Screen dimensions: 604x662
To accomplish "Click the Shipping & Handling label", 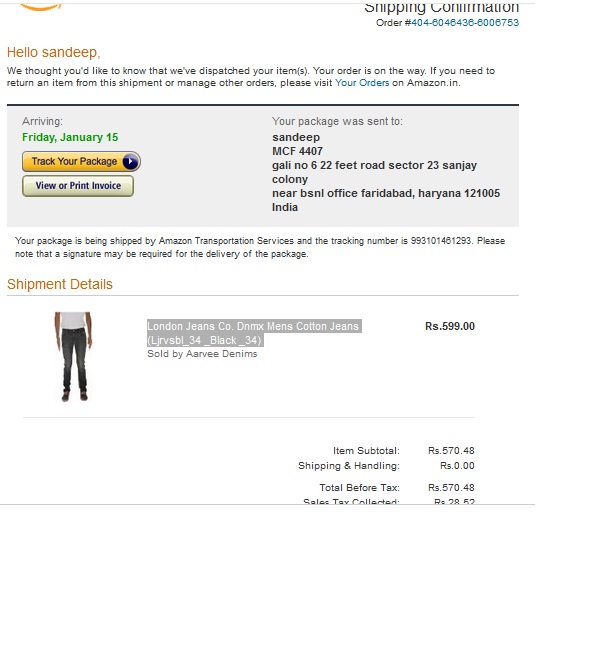I will click(349, 466).
